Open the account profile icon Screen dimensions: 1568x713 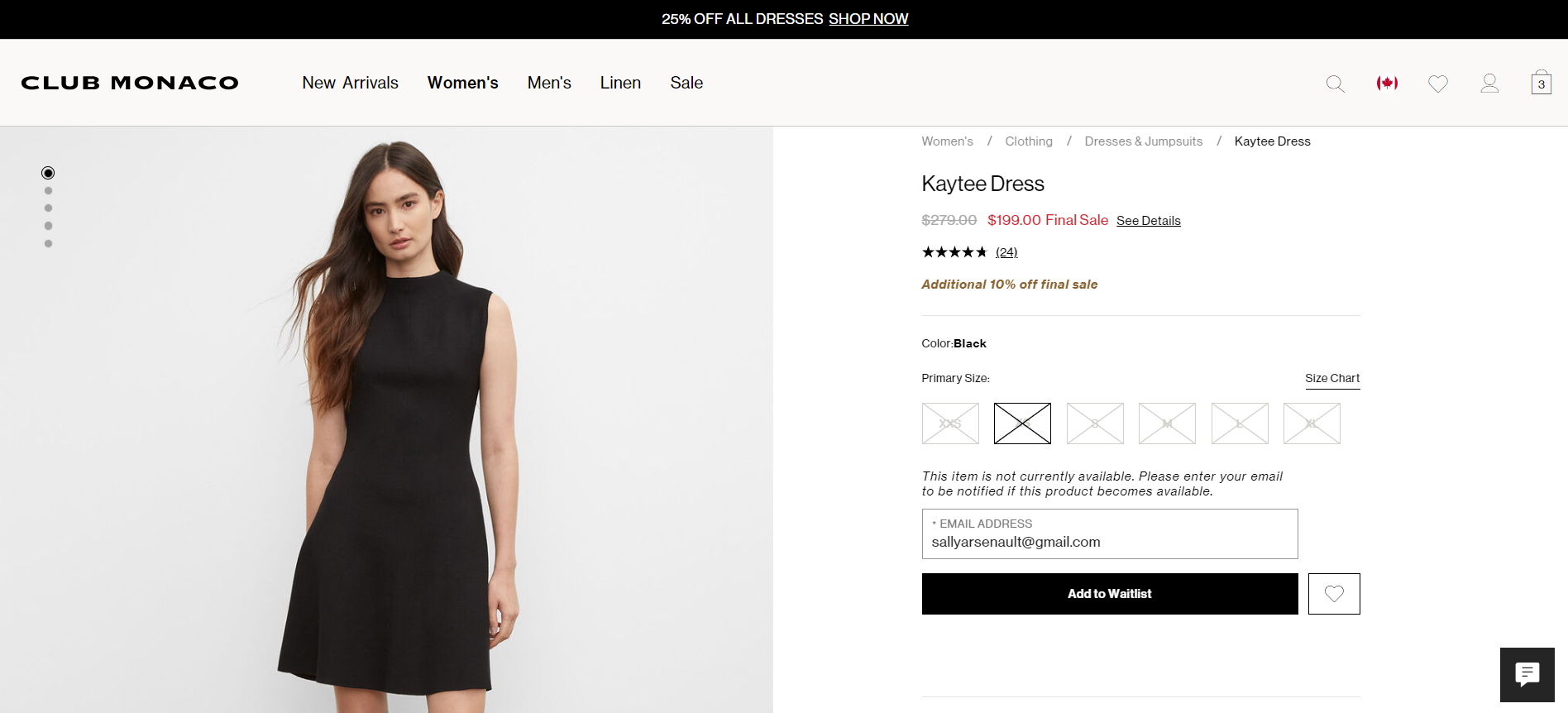click(1489, 83)
